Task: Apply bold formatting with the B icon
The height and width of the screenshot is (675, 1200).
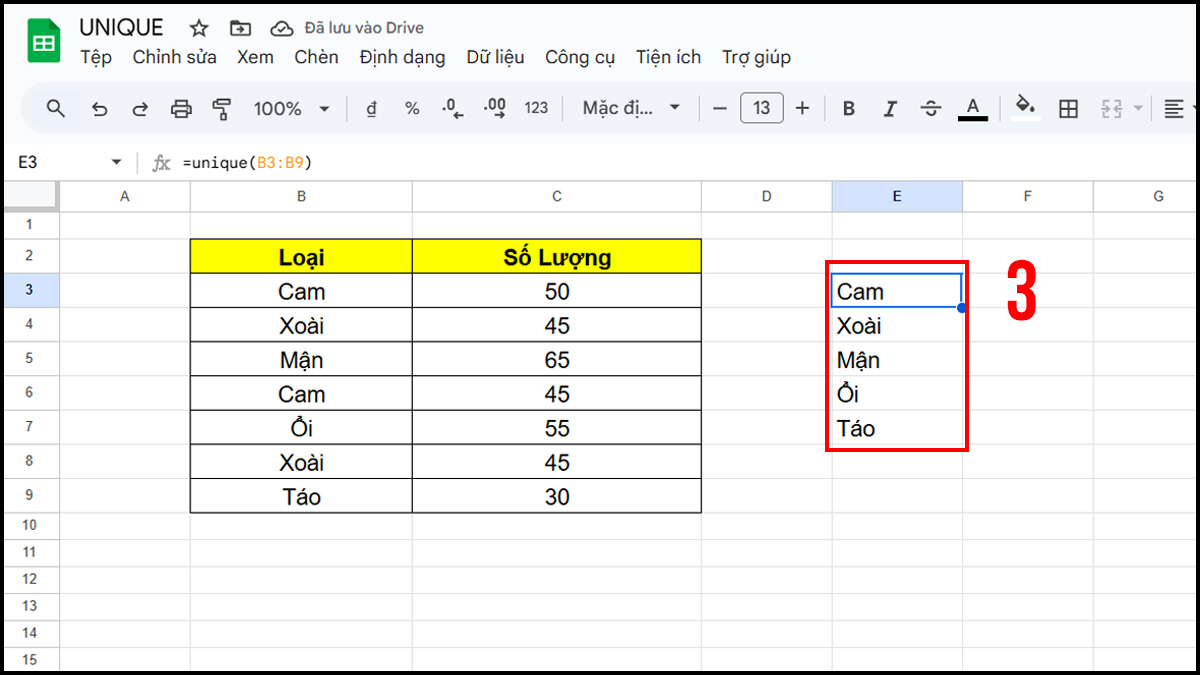Action: [x=848, y=108]
